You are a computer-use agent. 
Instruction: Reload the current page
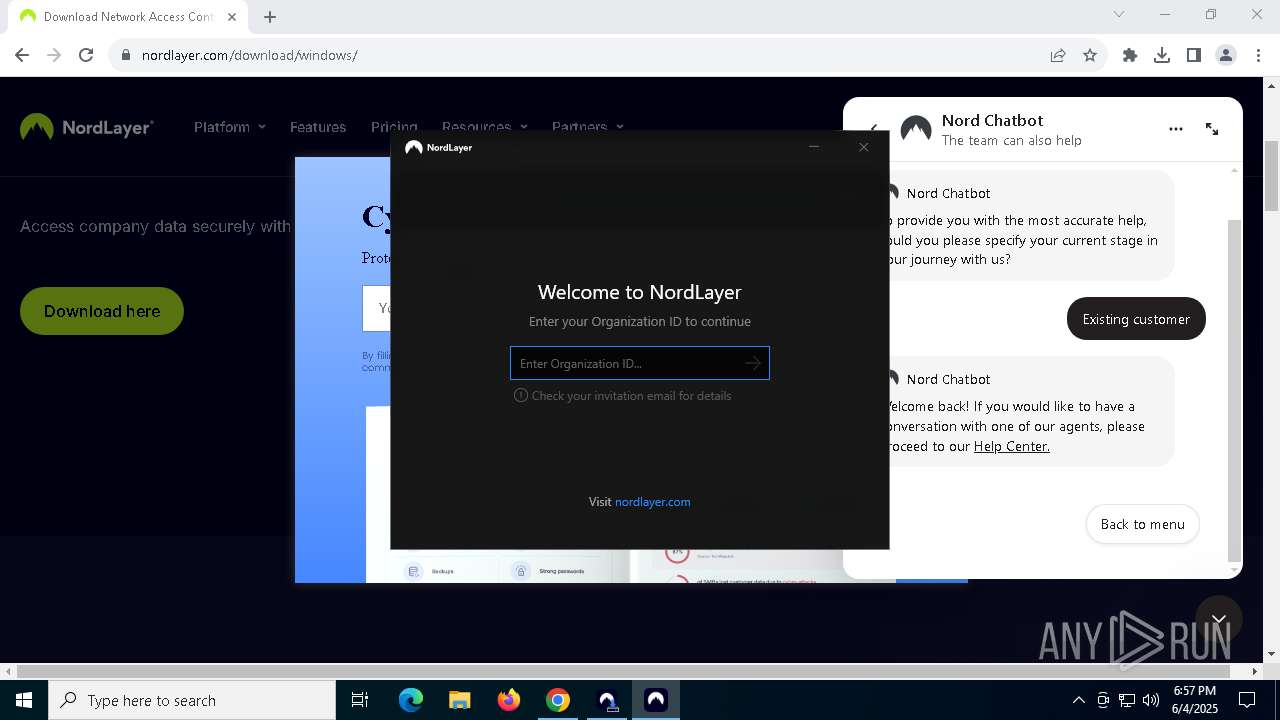(86, 55)
